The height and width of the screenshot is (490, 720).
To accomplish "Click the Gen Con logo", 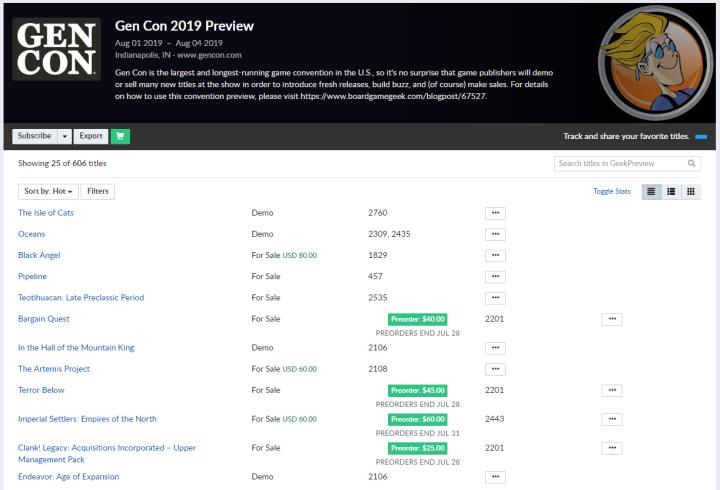I will pos(56,49).
